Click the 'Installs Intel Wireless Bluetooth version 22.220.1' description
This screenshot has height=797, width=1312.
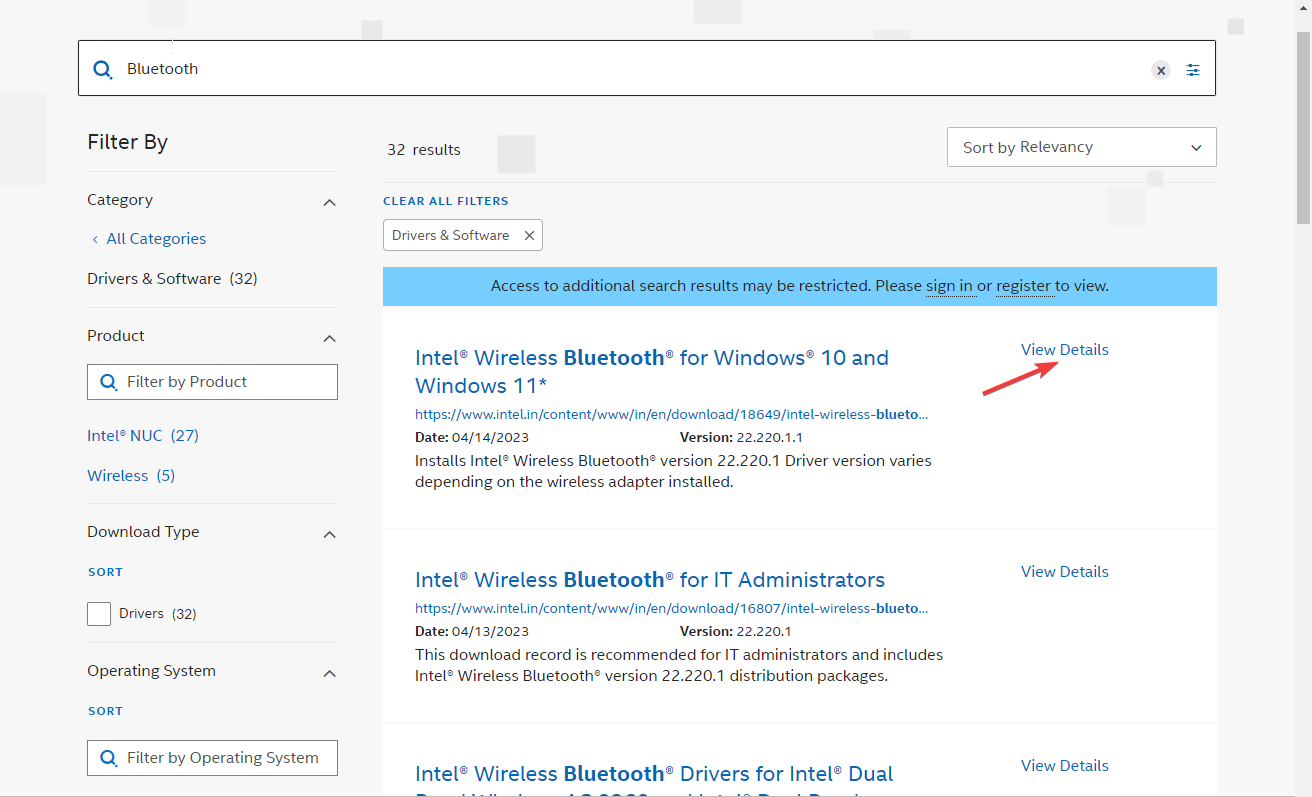(x=673, y=471)
